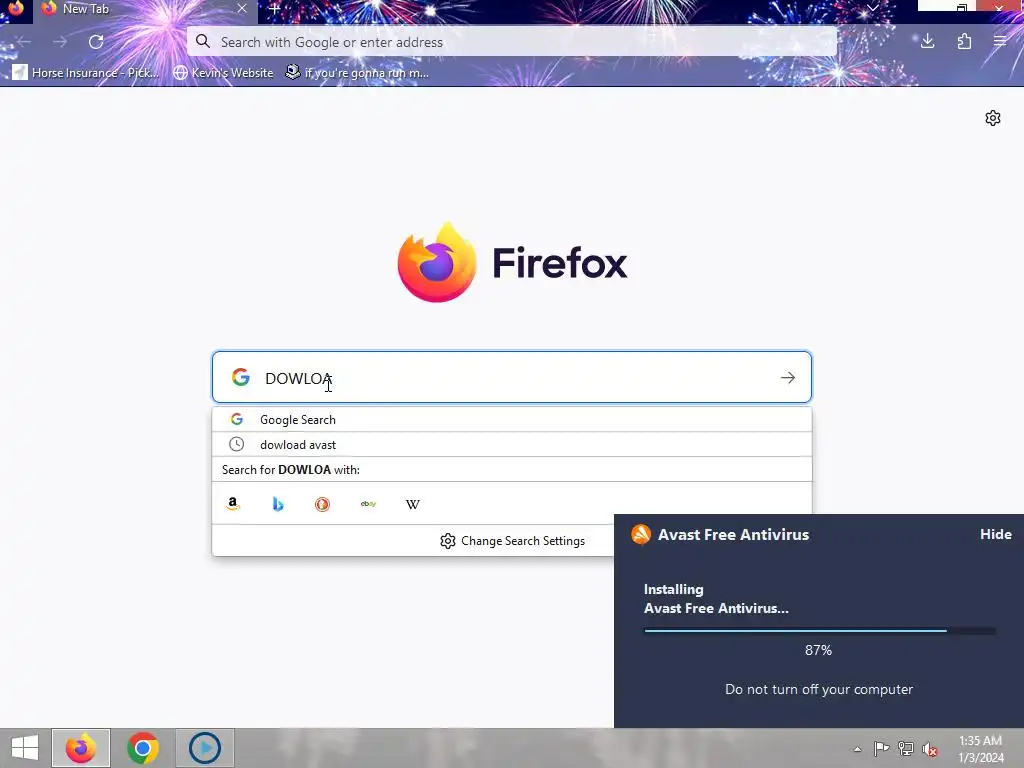Open the List all tabs chevron
The width and height of the screenshot is (1024, 768).
[872, 8]
